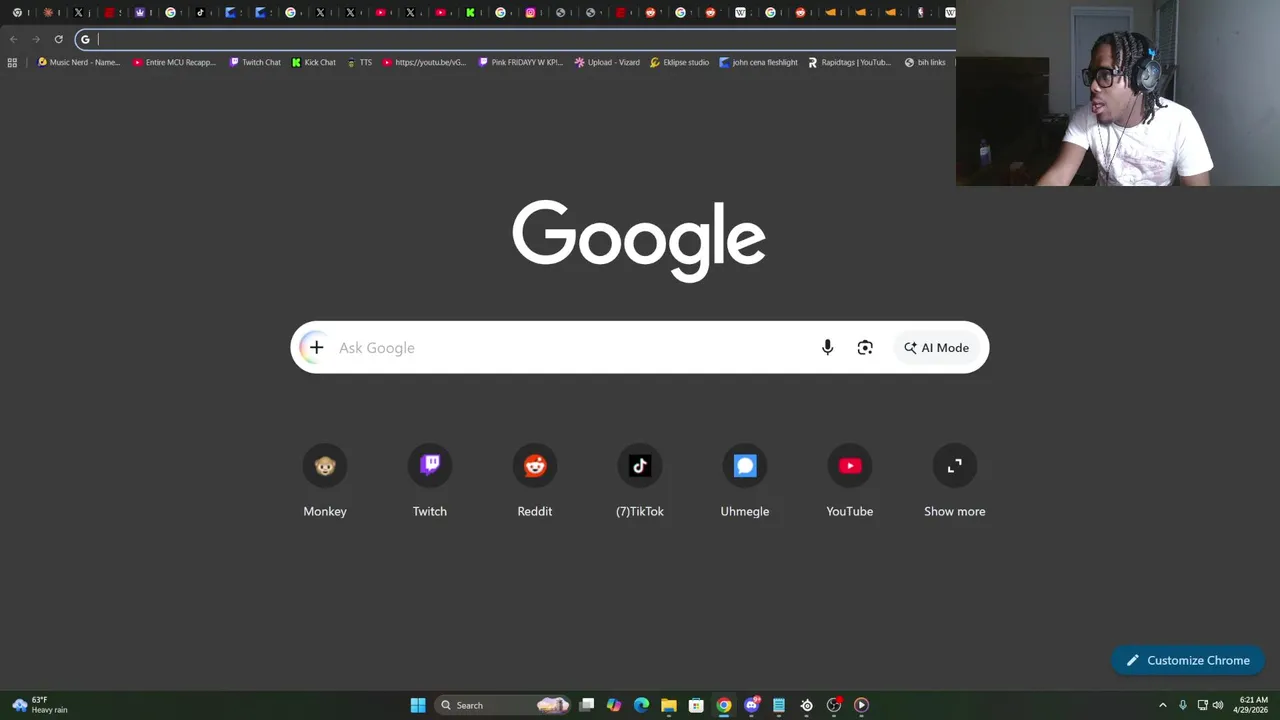Open the Upload - Vizard bookmark

coord(607,62)
